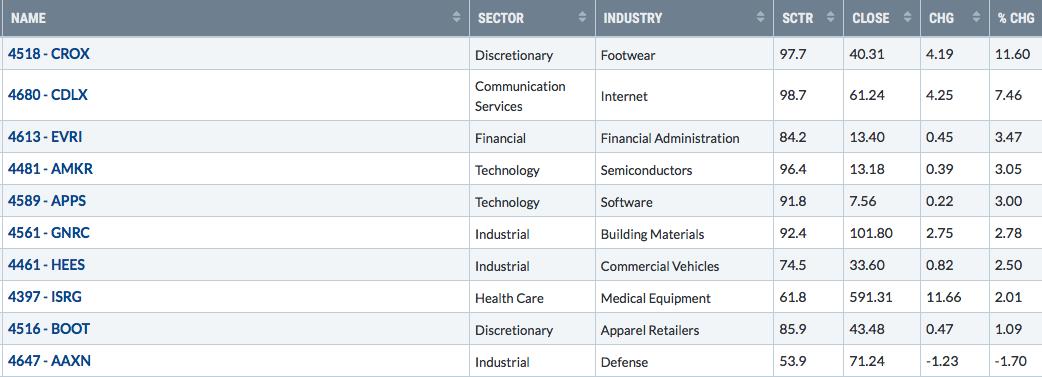This screenshot has width=1042, height=377.
Task: Click CHG column sort arrows icon
Action: click(976, 18)
